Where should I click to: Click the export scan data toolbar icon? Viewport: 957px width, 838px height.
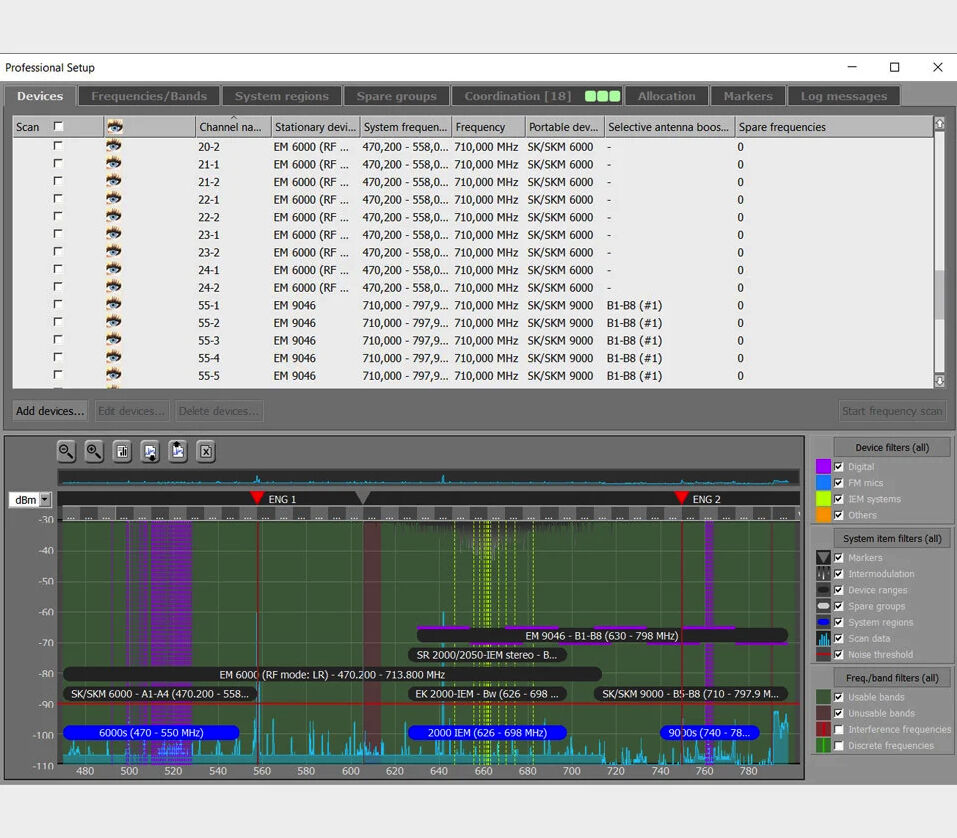point(178,451)
